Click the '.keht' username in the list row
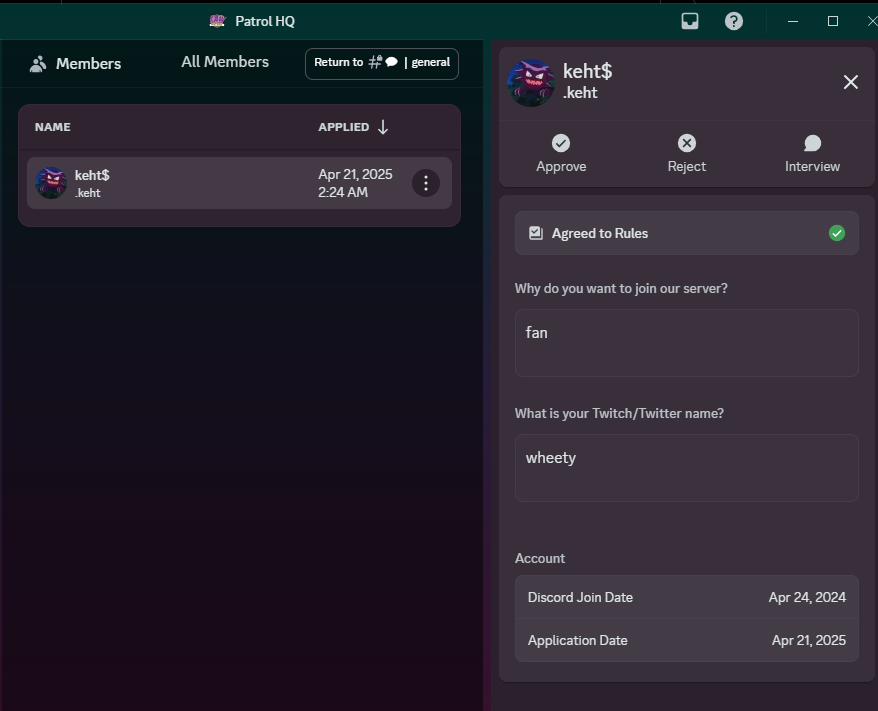Viewport: 878px width, 711px height. click(x=88, y=193)
